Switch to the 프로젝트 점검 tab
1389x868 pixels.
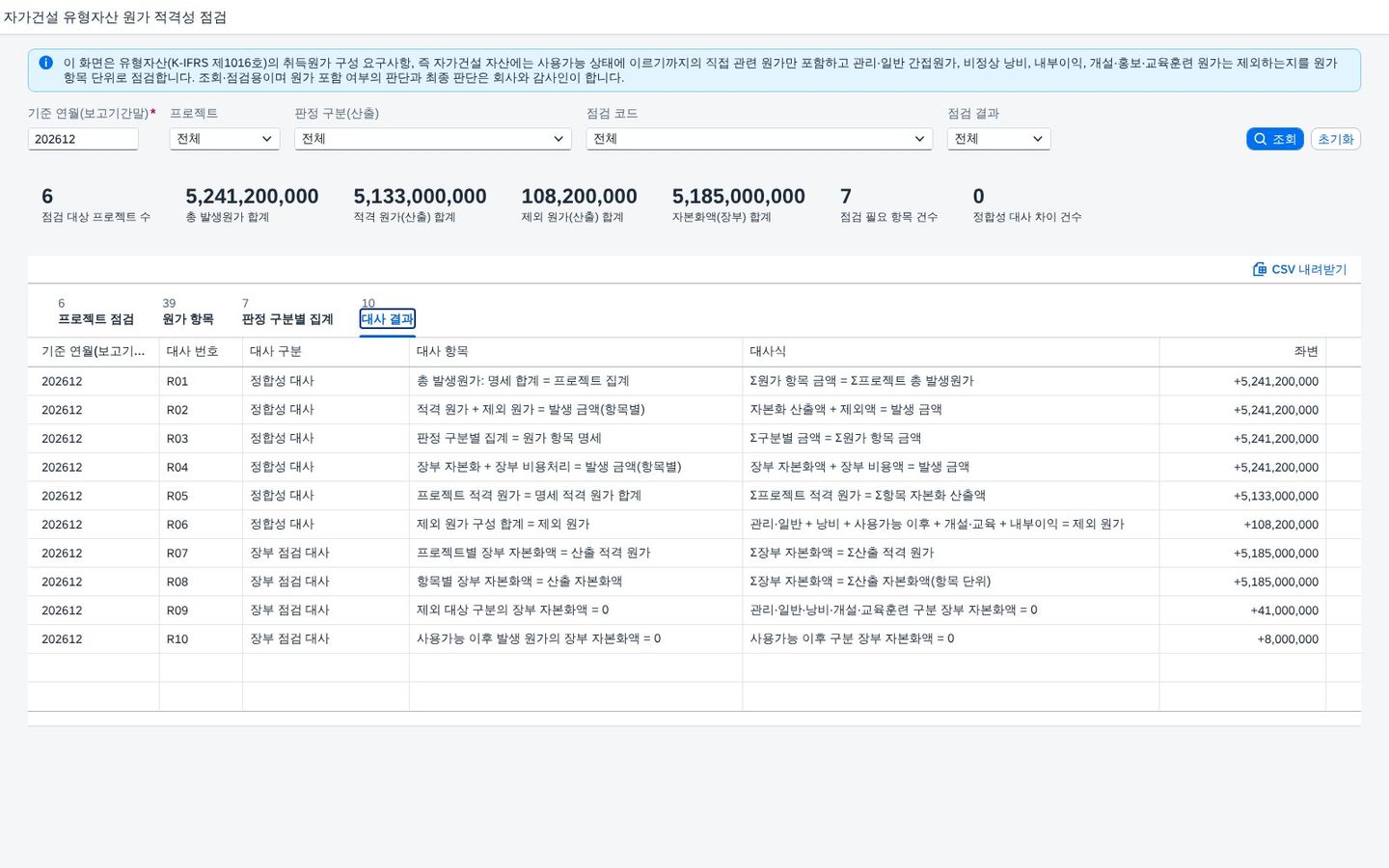(95, 312)
